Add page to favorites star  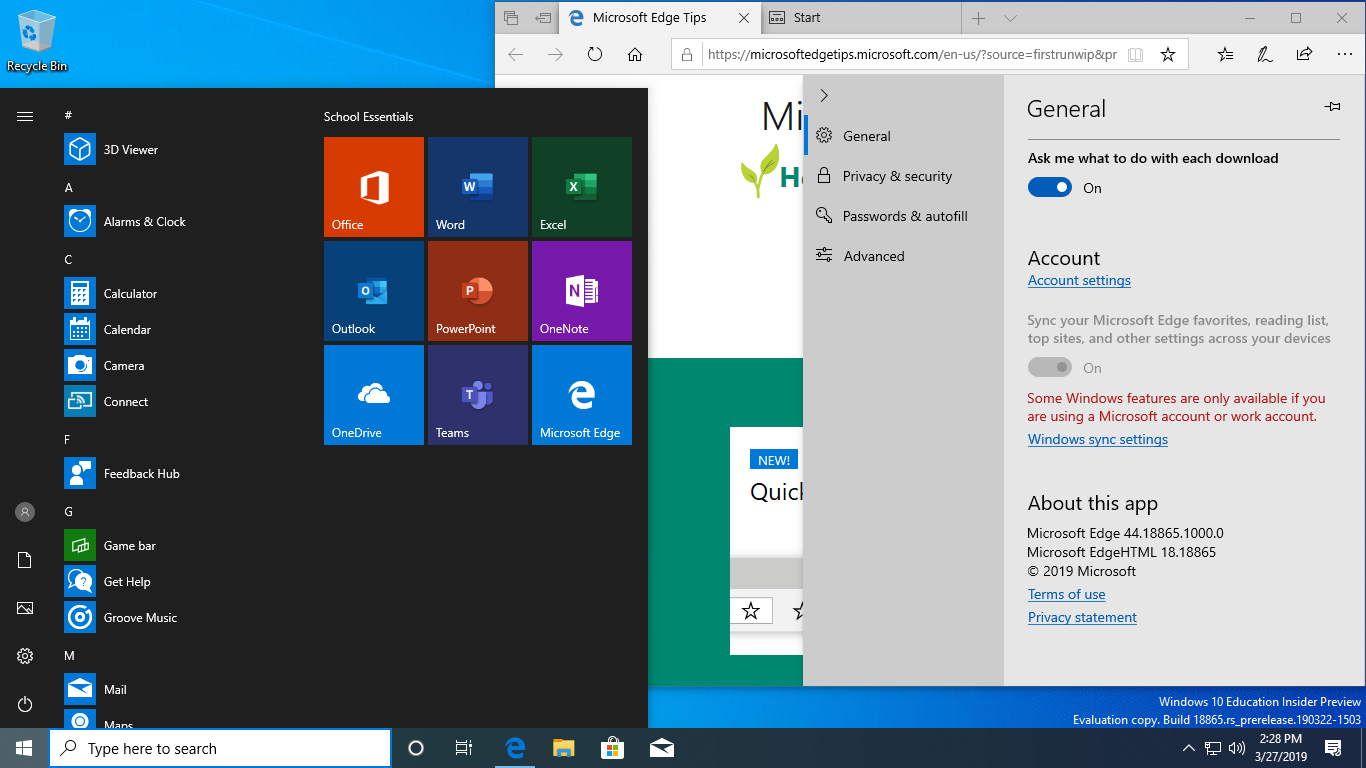pos(1167,55)
